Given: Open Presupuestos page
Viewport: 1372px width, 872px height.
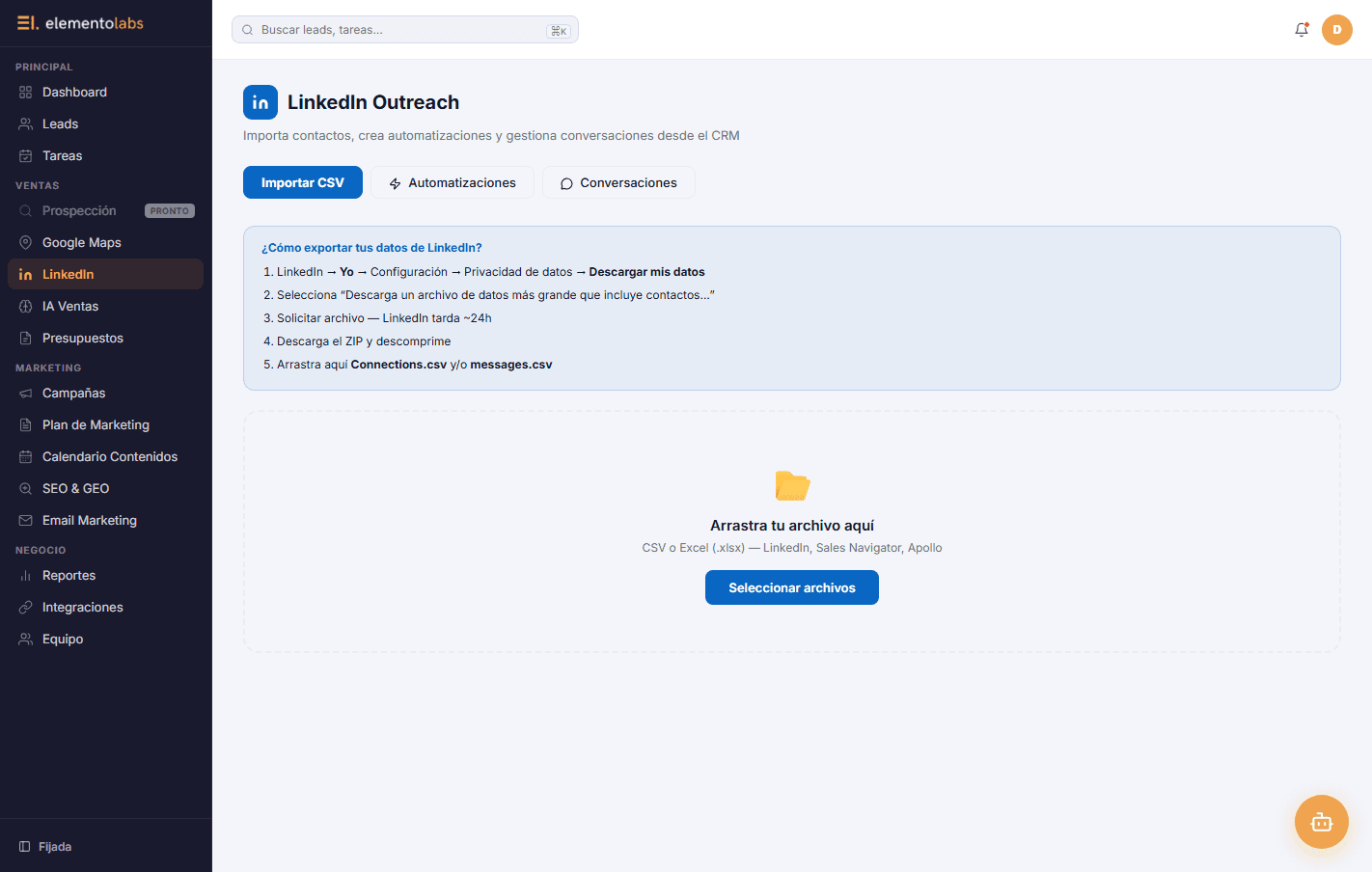Looking at the screenshot, I should [106, 339].
